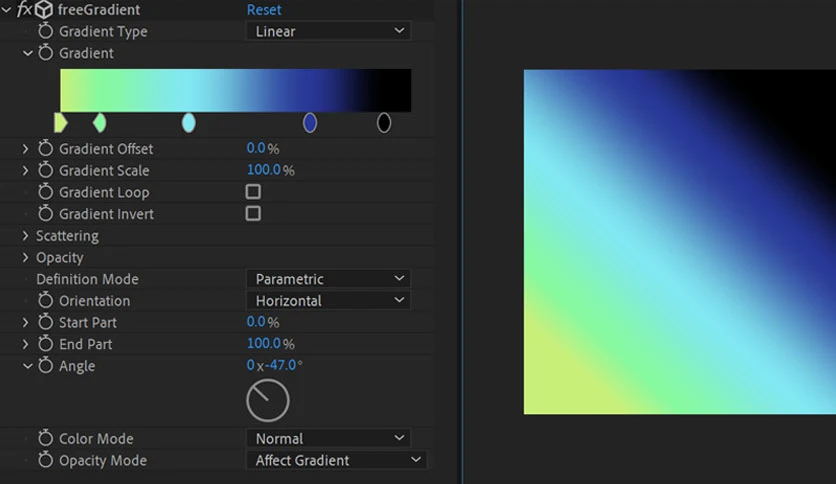Click the Angle rotation dial
The image size is (836, 484).
[268, 400]
